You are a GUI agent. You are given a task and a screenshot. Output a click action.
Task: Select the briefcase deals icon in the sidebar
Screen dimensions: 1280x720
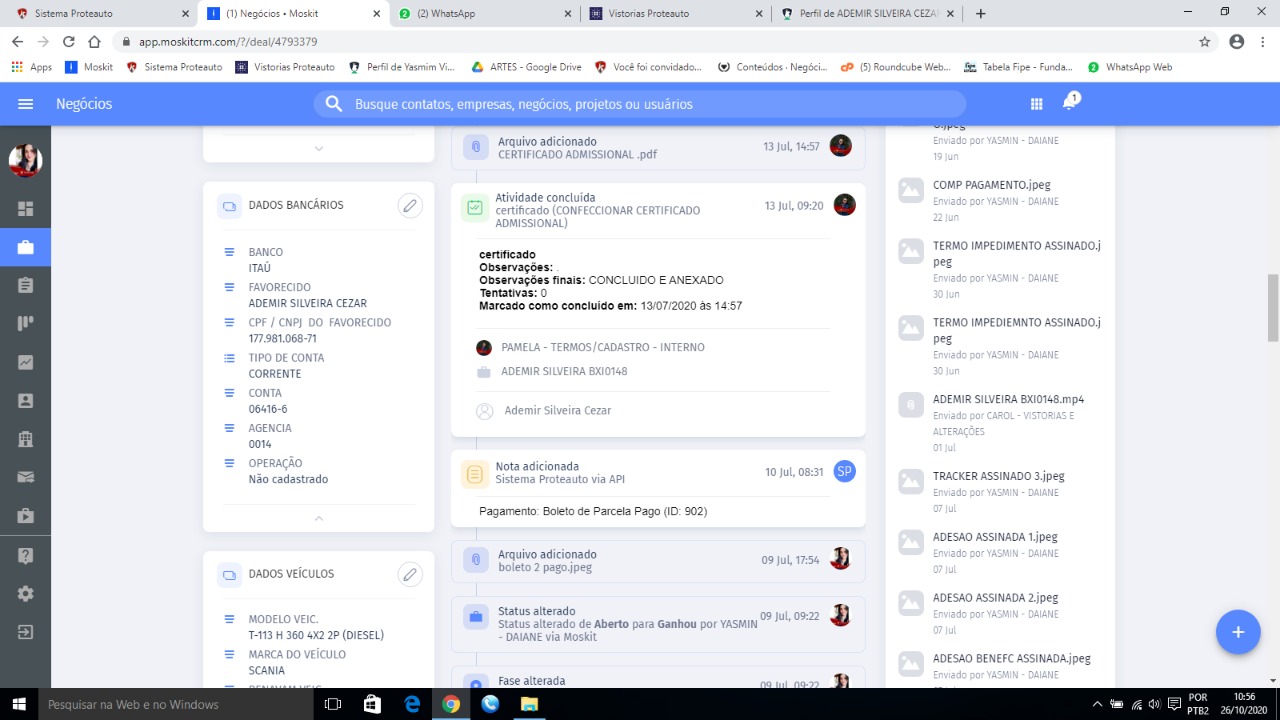pyautogui.click(x=25, y=247)
